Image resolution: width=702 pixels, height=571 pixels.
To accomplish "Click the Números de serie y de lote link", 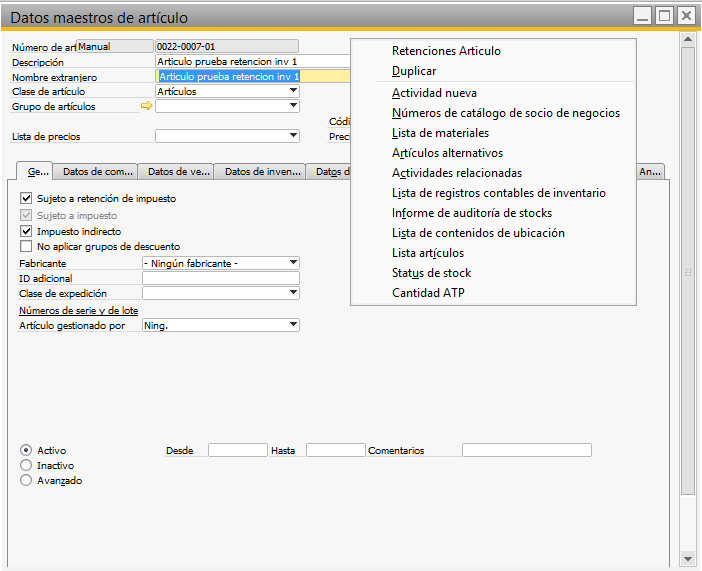I will tap(78, 311).
